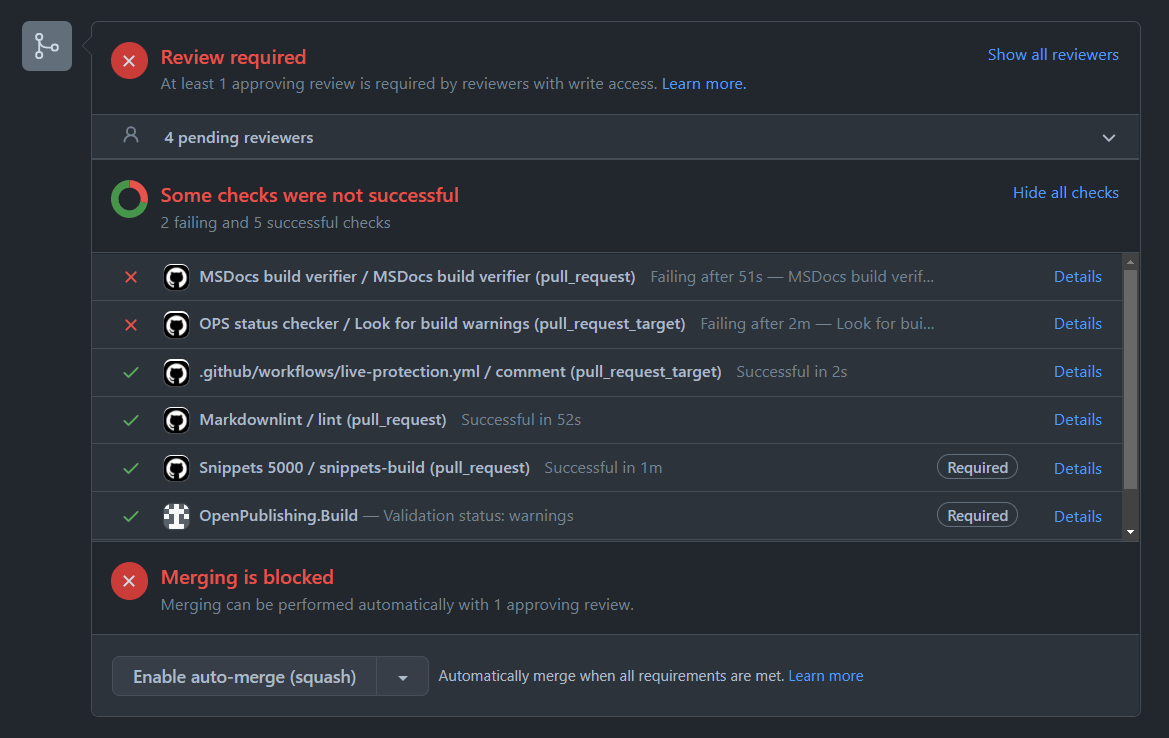The height and width of the screenshot is (738, 1169).
Task: Click the Required badge on Snippets 5000
Action: 977,468
